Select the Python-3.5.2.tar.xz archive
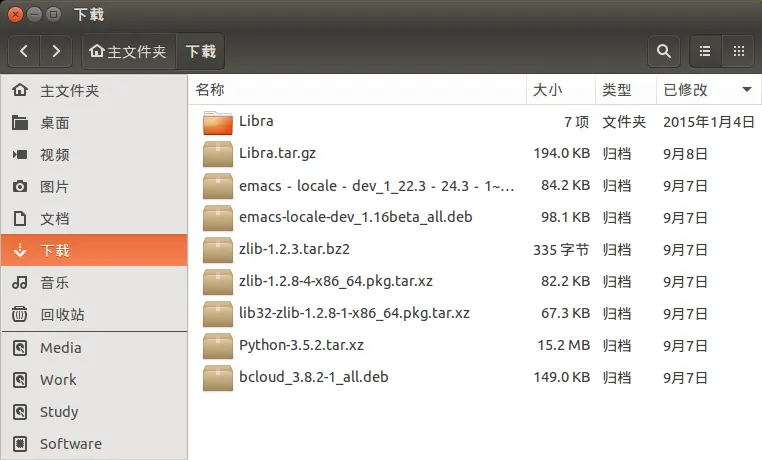Viewport: 762px width, 460px height. 301,346
